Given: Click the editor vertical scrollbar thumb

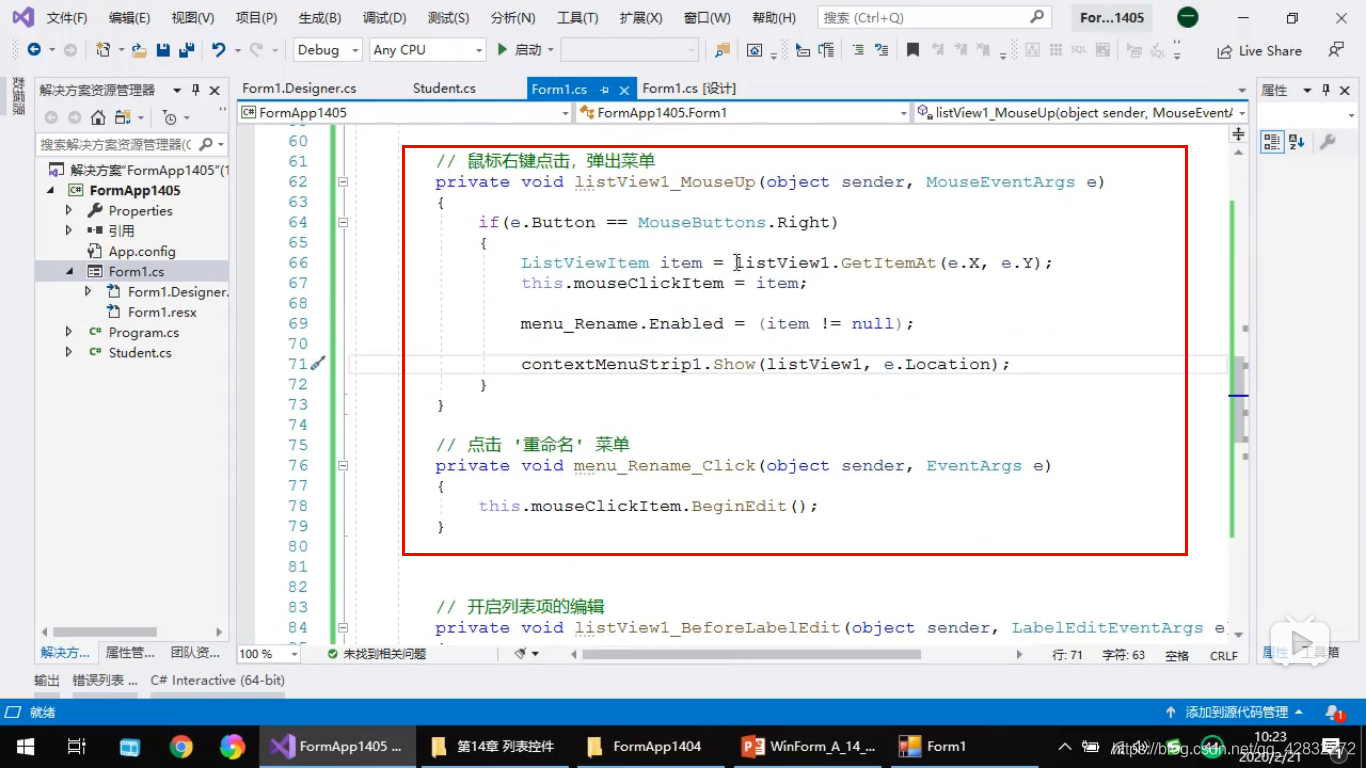Looking at the screenshot, I should [x=1239, y=400].
